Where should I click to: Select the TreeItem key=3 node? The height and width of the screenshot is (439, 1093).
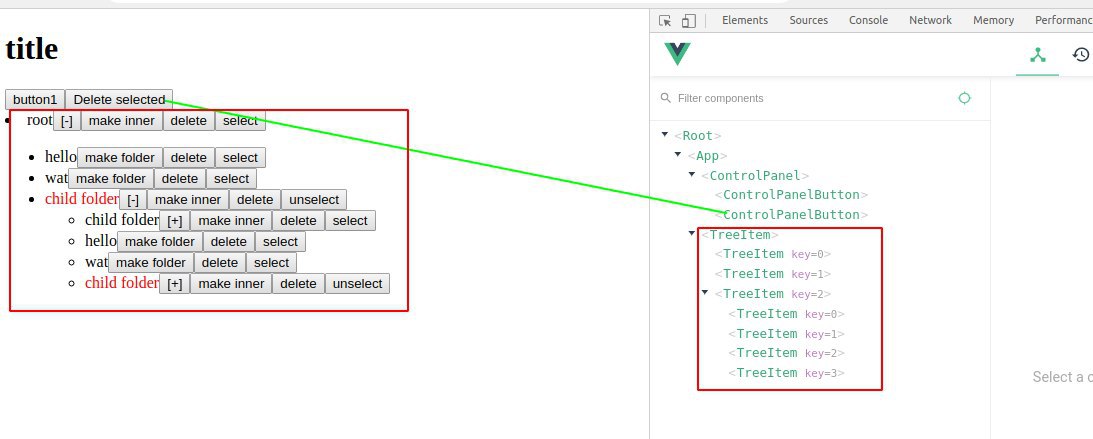[x=786, y=373]
